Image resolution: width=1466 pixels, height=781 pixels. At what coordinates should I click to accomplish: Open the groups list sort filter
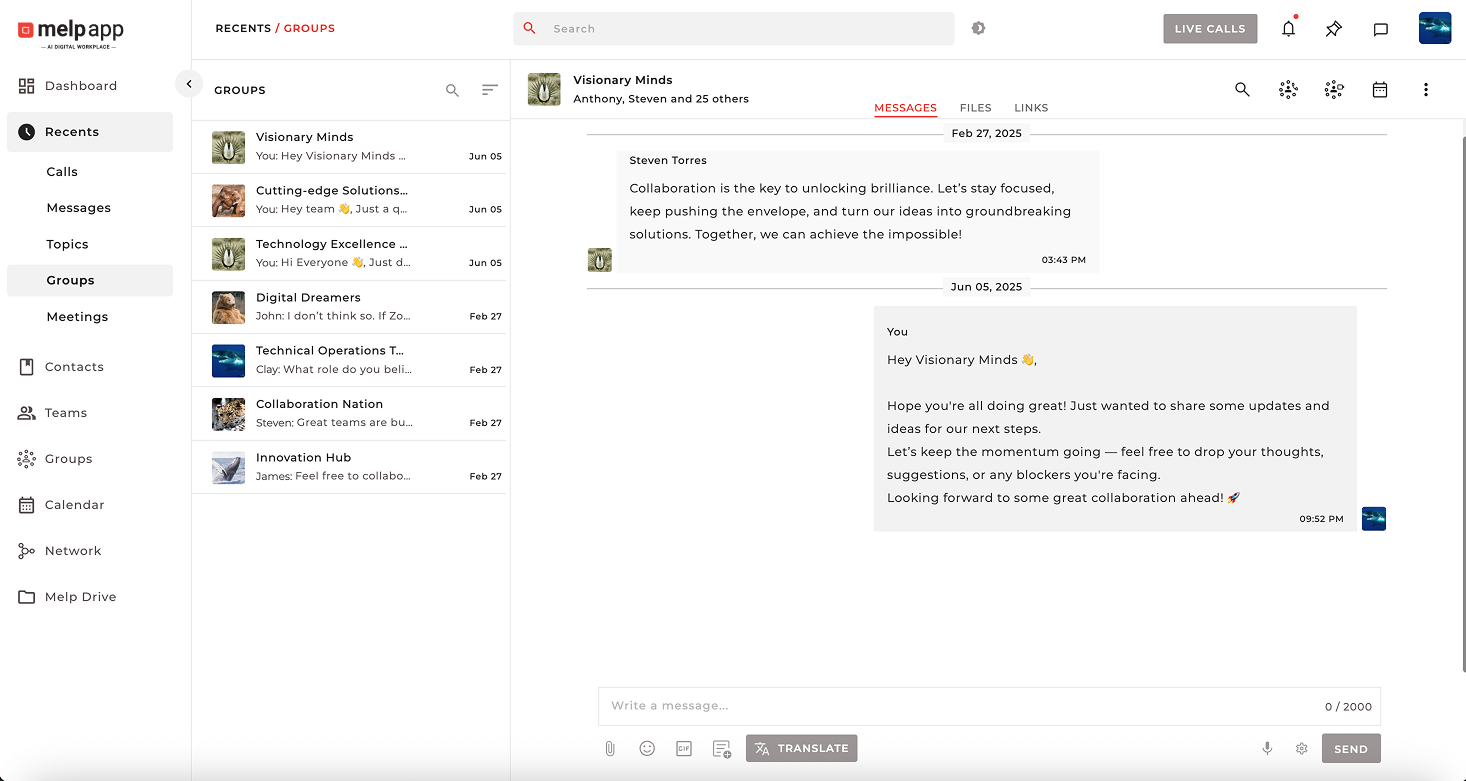pyautogui.click(x=489, y=90)
